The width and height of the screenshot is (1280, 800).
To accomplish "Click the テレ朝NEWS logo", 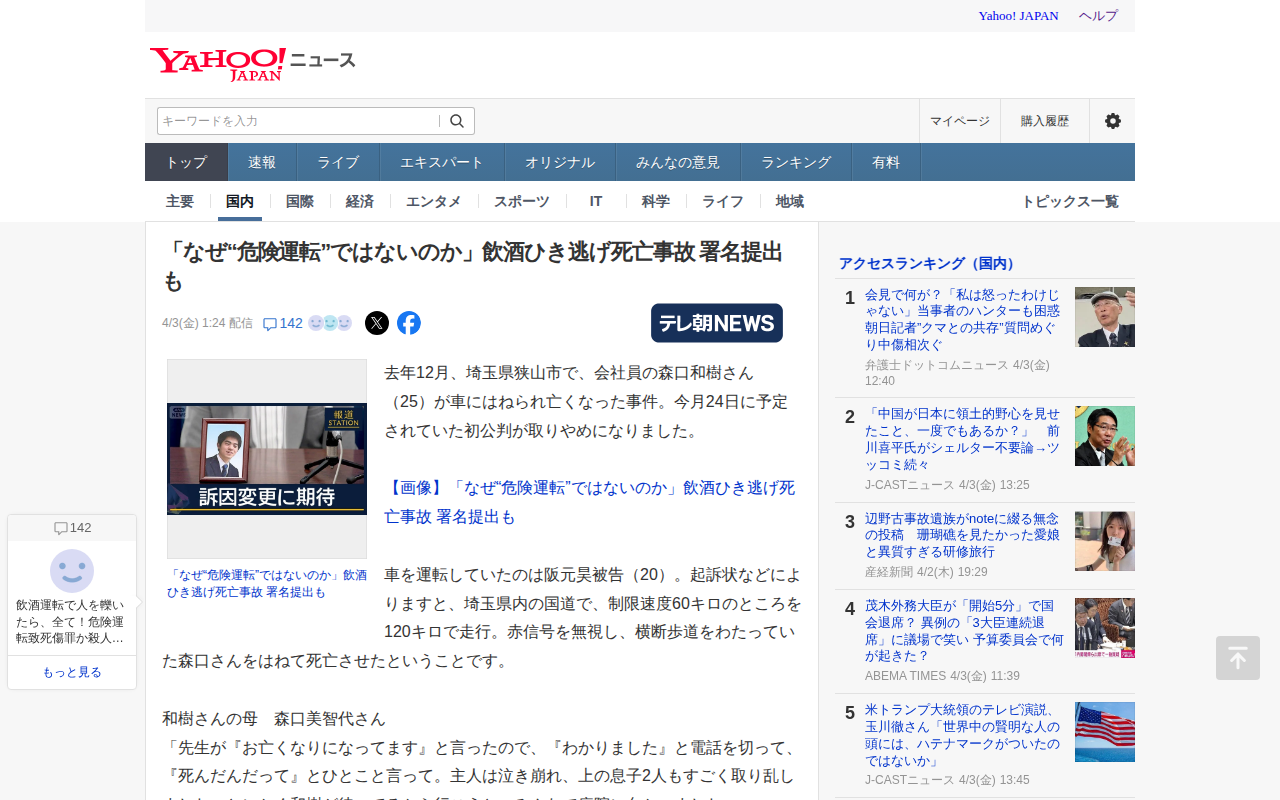I will click(716, 323).
